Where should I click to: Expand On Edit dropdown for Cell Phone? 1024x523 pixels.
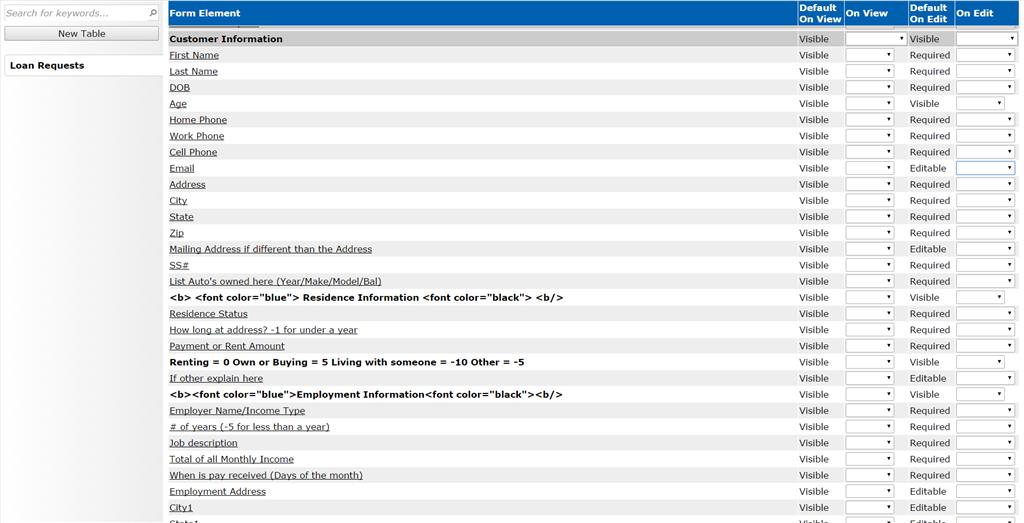(985, 153)
